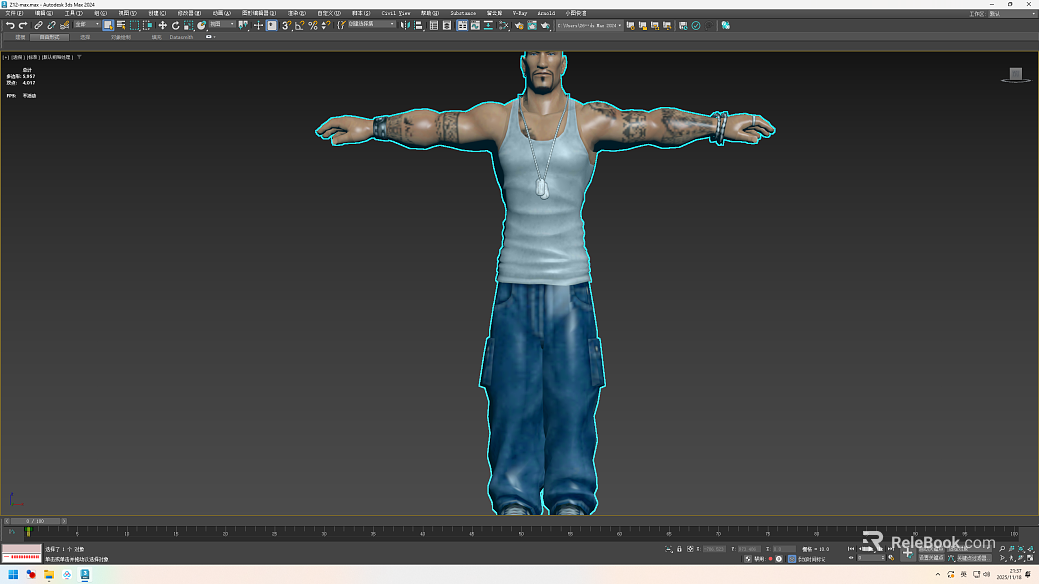Open the V-Ray menu
This screenshot has width=1039, height=584.
click(520, 13)
